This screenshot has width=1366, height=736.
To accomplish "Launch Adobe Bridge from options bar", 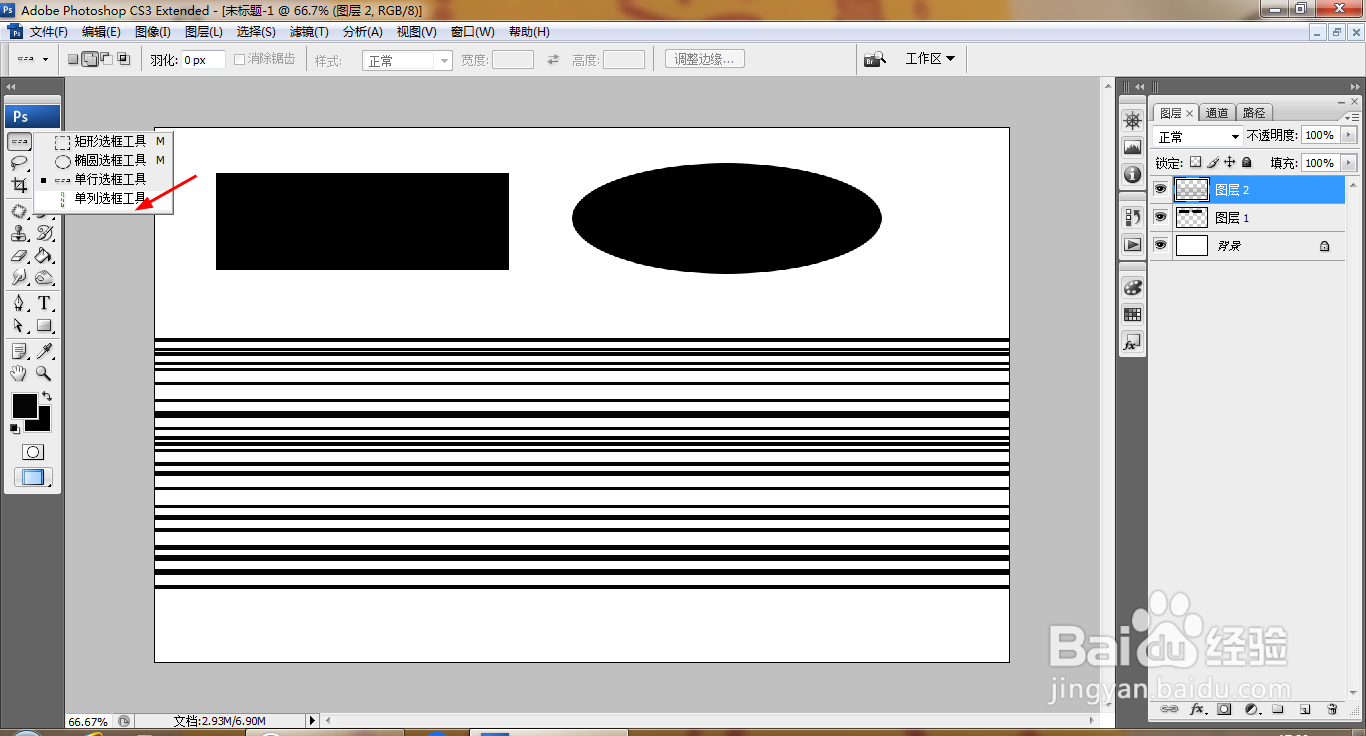I will click(x=876, y=59).
